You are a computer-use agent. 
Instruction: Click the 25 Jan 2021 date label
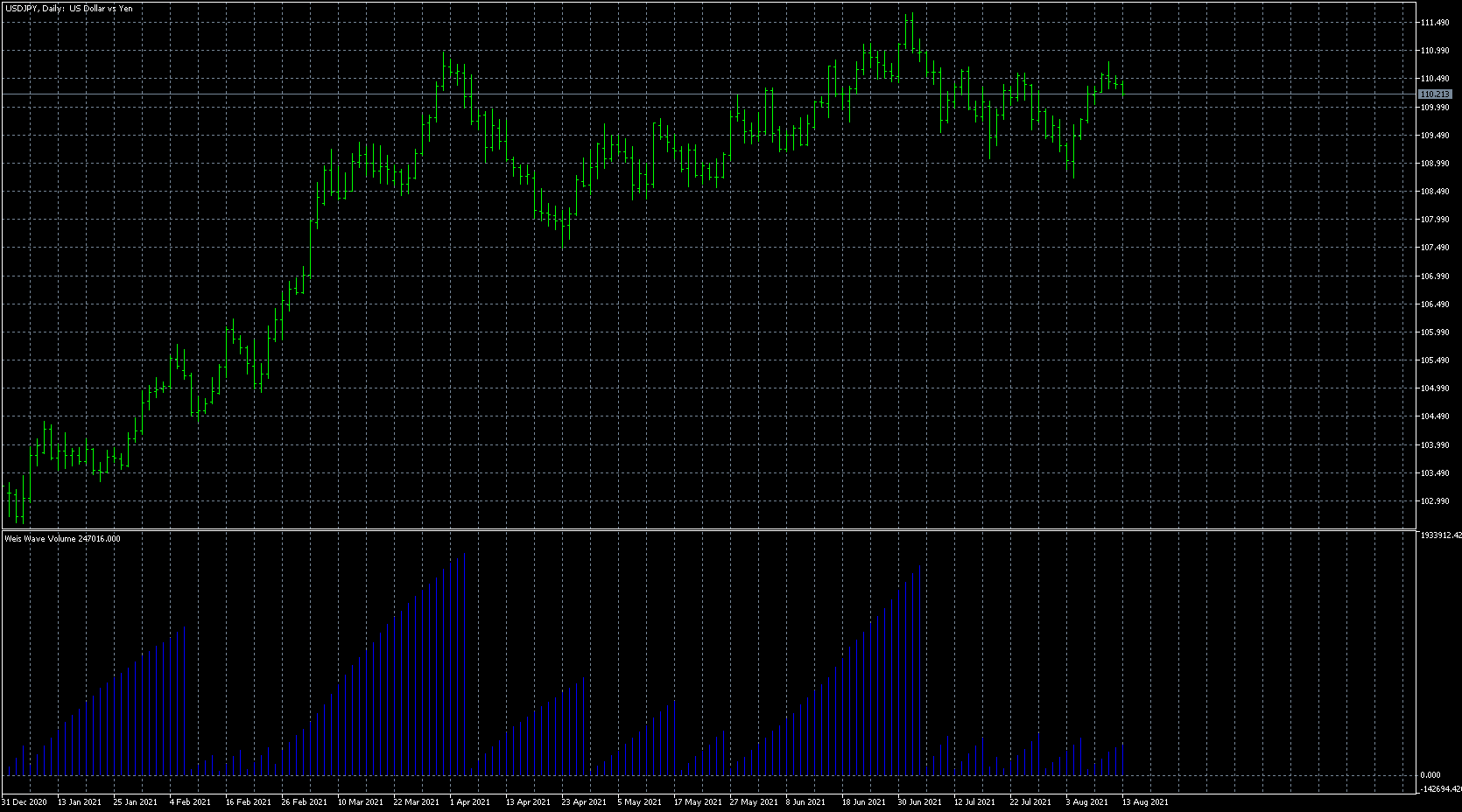tap(136, 802)
